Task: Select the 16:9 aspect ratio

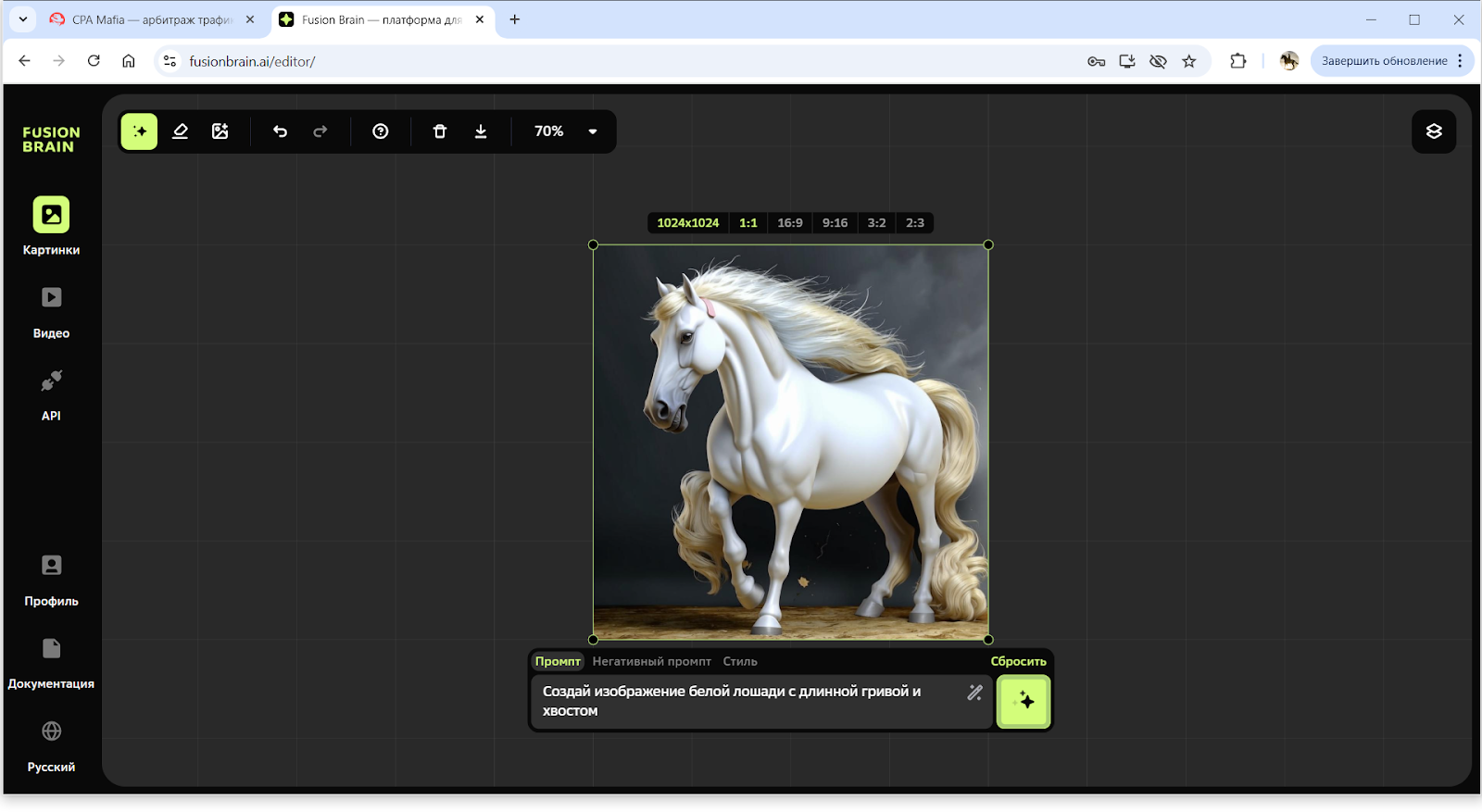Action: tap(790, 223)
